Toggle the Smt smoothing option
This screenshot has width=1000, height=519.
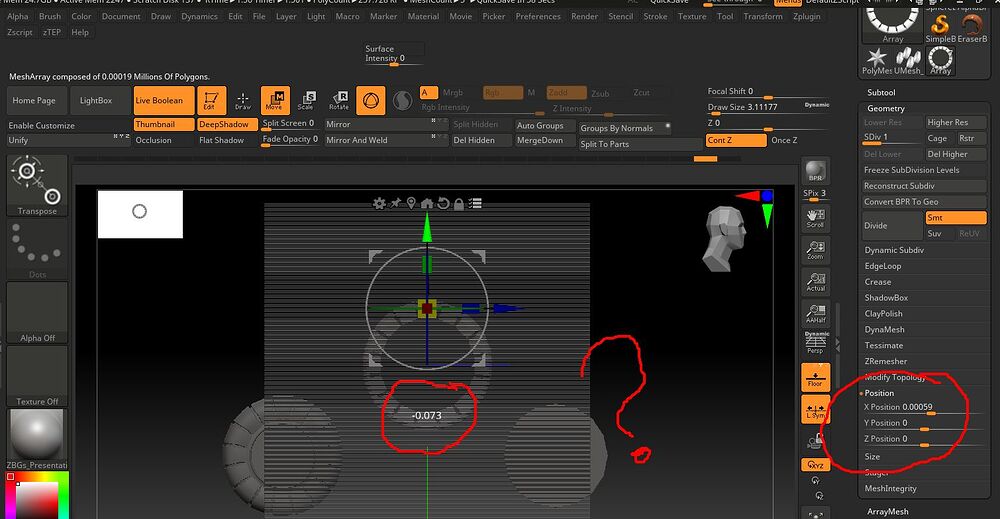955,218
